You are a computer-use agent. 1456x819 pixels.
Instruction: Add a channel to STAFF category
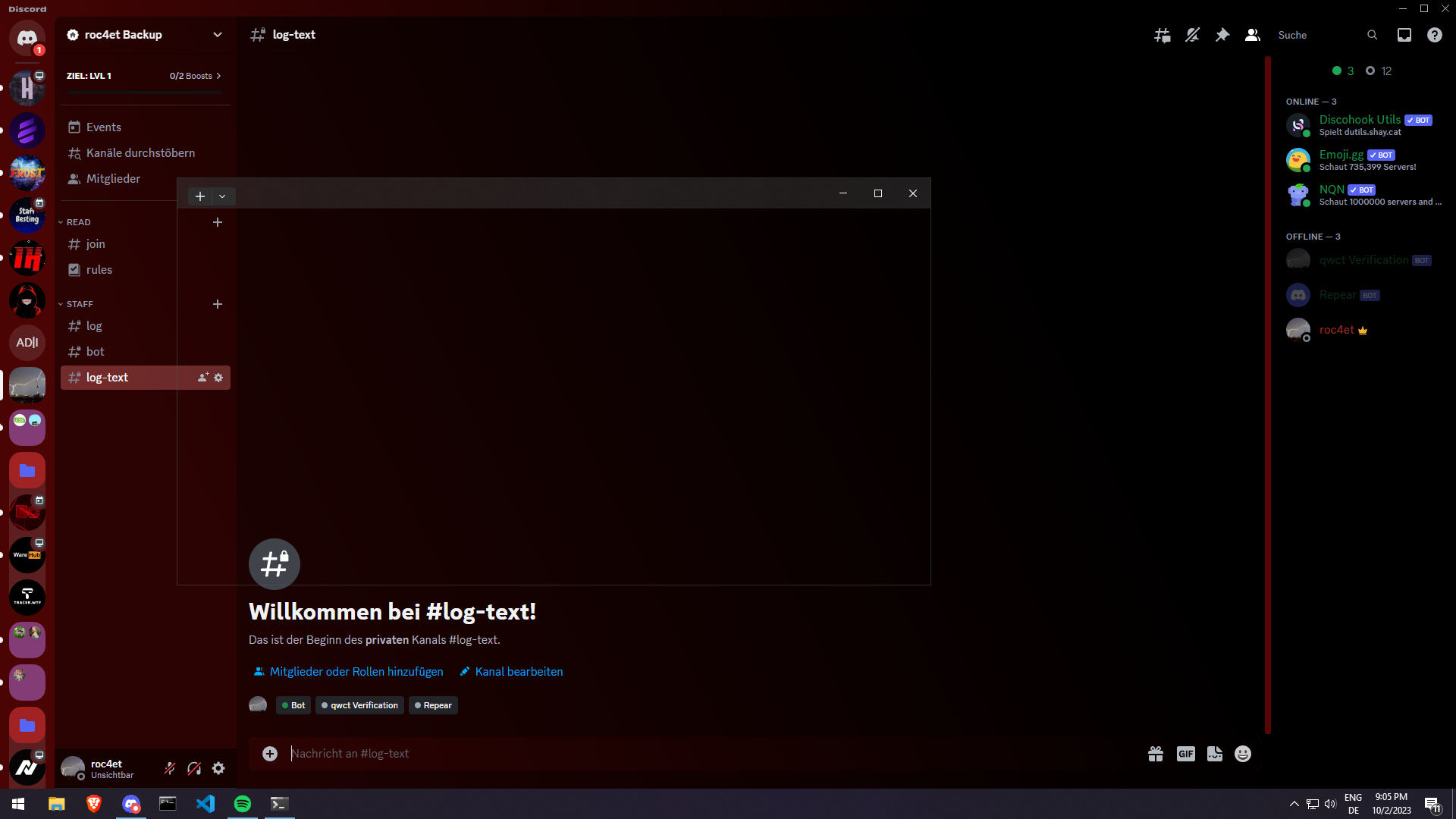click(x=218, y=304)
